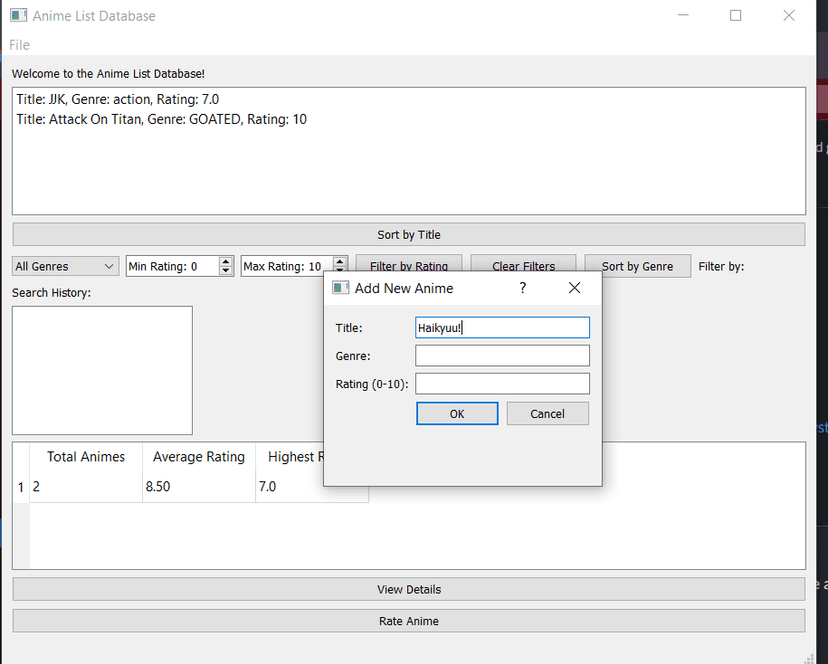Click the Title field containing Haikyuu!

(x=502, y=328)
